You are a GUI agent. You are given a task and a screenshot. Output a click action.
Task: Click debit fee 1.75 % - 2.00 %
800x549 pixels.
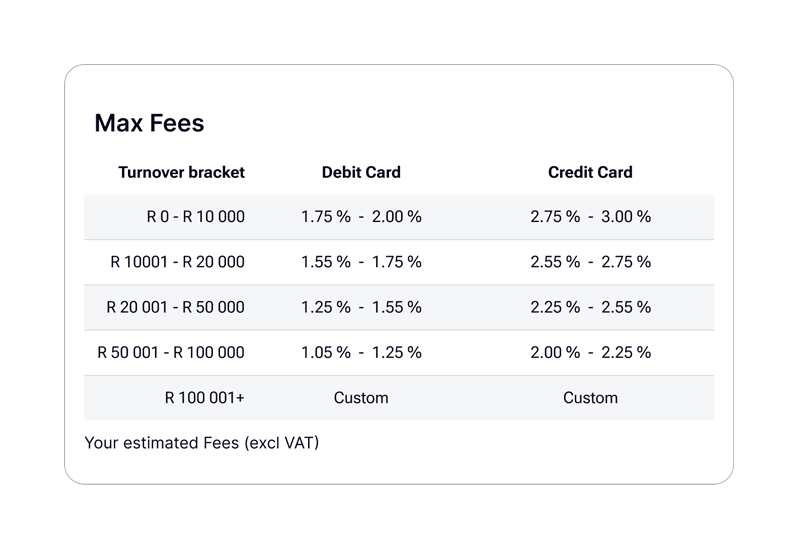click(361, 216)
